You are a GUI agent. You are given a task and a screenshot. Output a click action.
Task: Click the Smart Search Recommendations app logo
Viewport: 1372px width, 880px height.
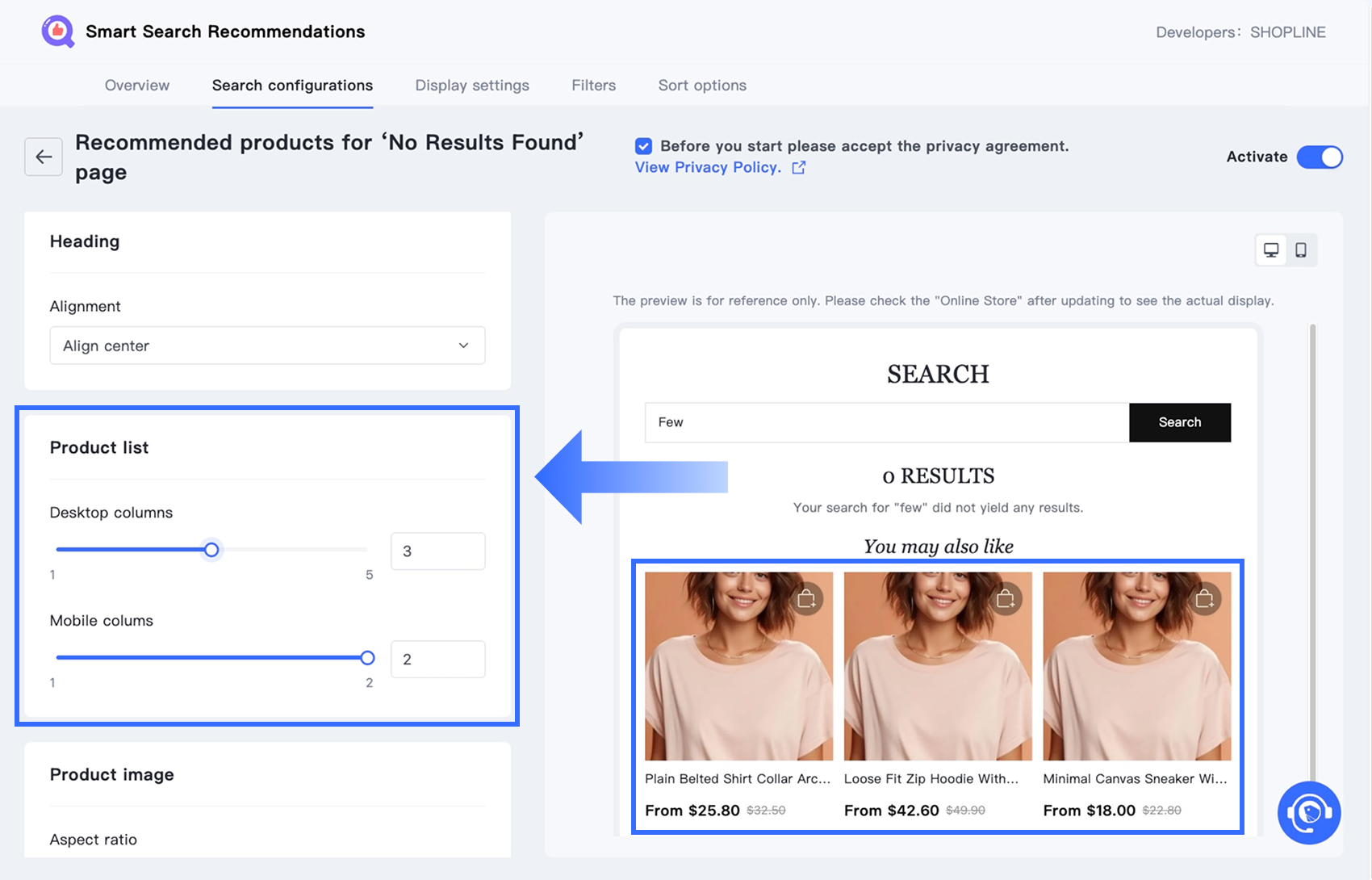[x=58, y=31]
